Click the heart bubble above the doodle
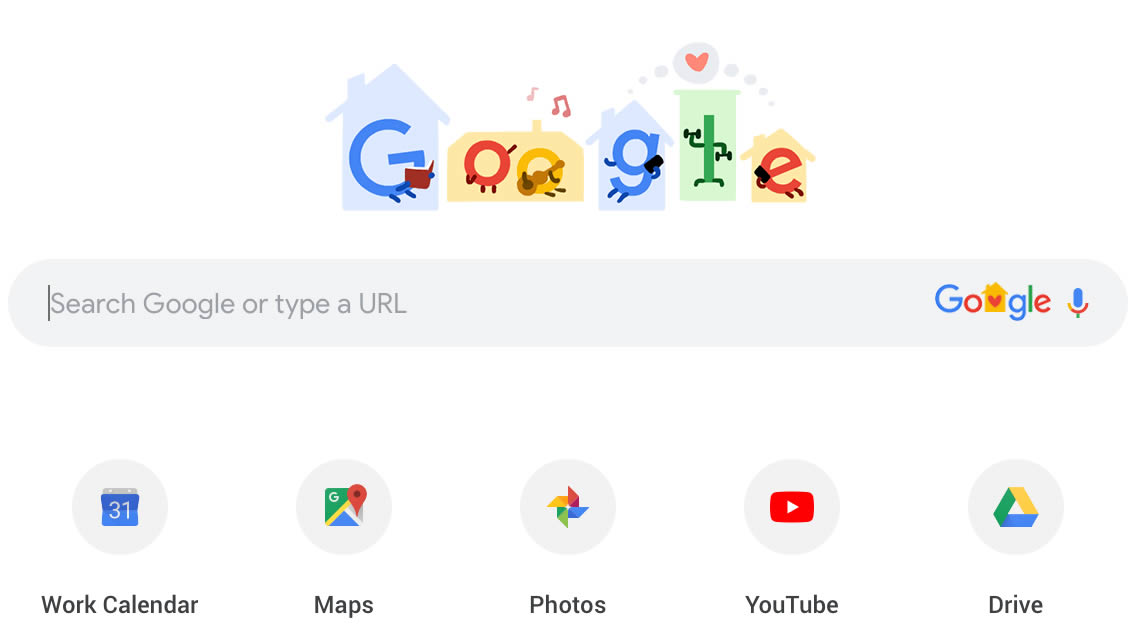Screen dimensions: 1140x640 [697, 63]
